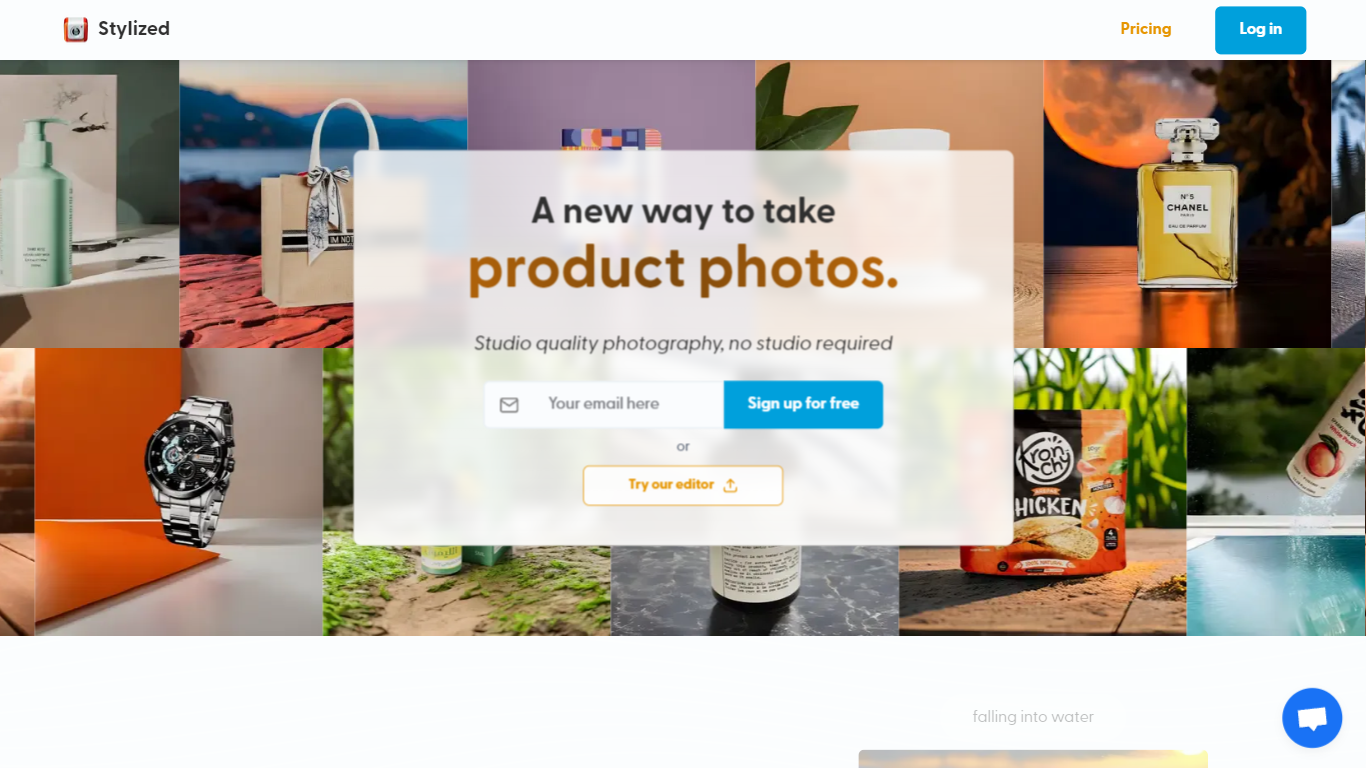
Task: Click the upload icon on Try our editor
Action: [x=730, y=485]
